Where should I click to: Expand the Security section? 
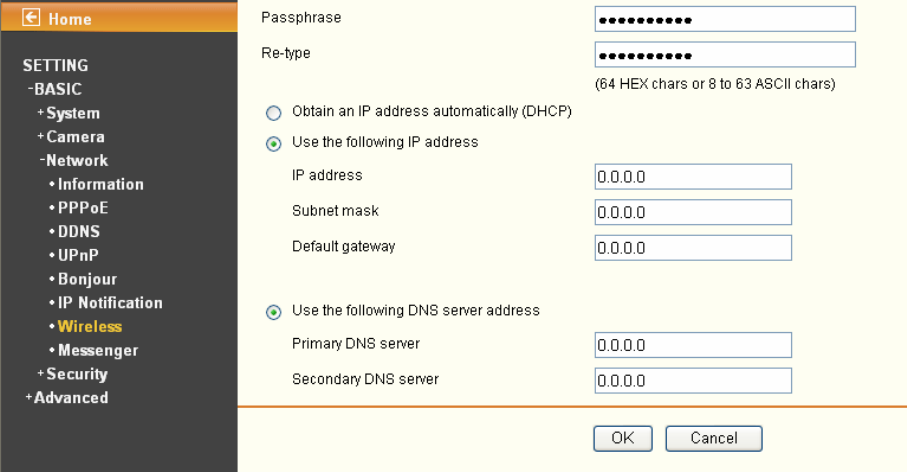coord(72,374)
